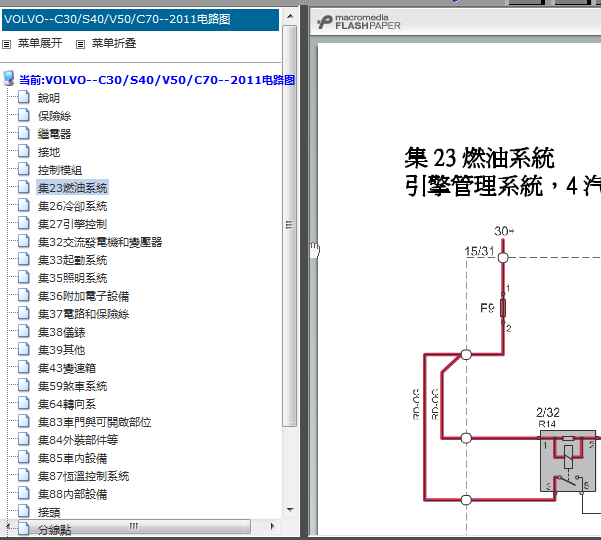The height and width of the screenshot is (540, 601).
Task: Click relay R14 symbol in the wiring diagram
Action: [568, 461]
